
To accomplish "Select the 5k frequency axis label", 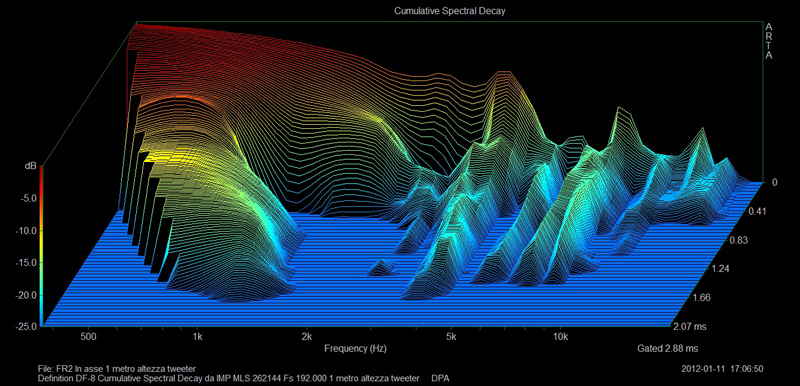I will (451, 337).
